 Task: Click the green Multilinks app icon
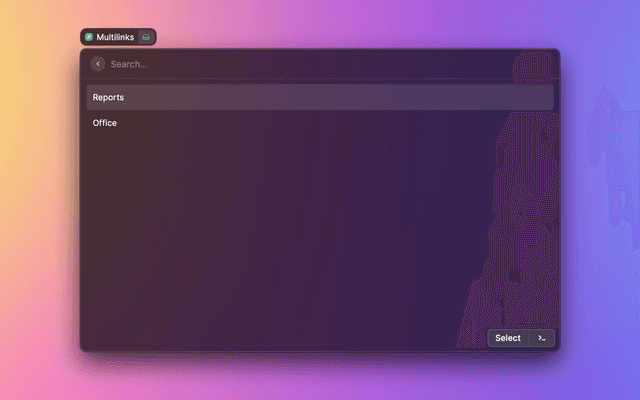click(x=89, y=37)
